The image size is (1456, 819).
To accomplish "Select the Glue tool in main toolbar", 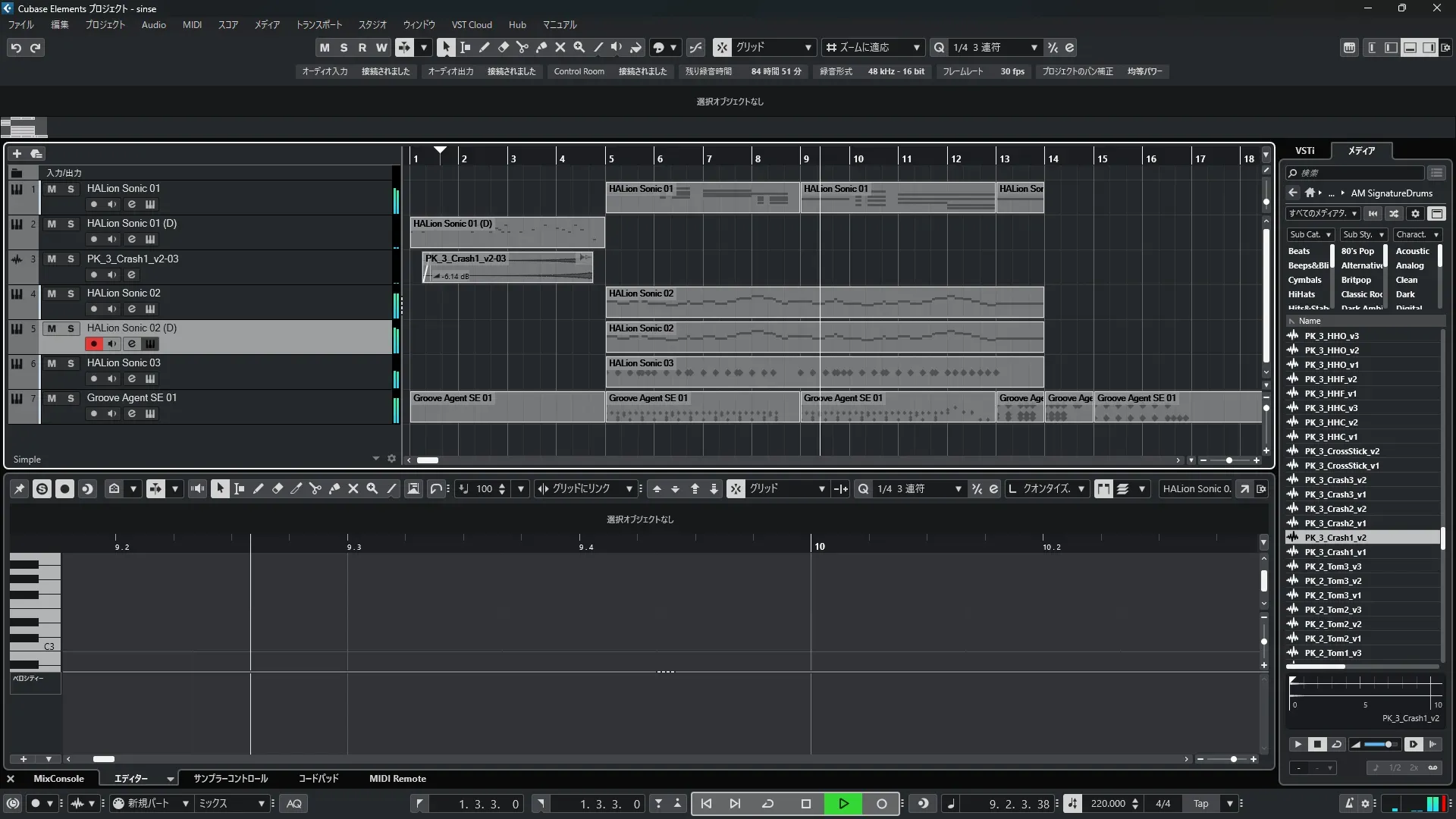I will (541, 47).
